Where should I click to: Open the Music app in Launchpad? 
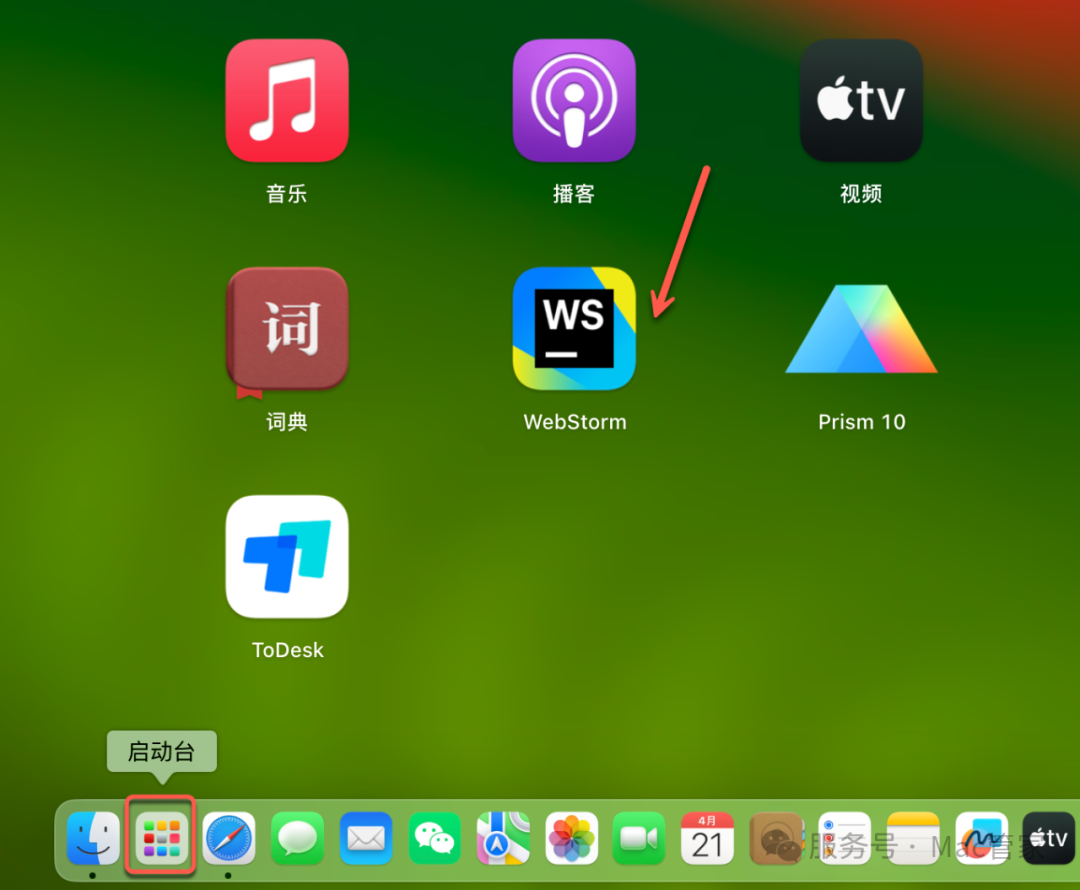[287, 101]
